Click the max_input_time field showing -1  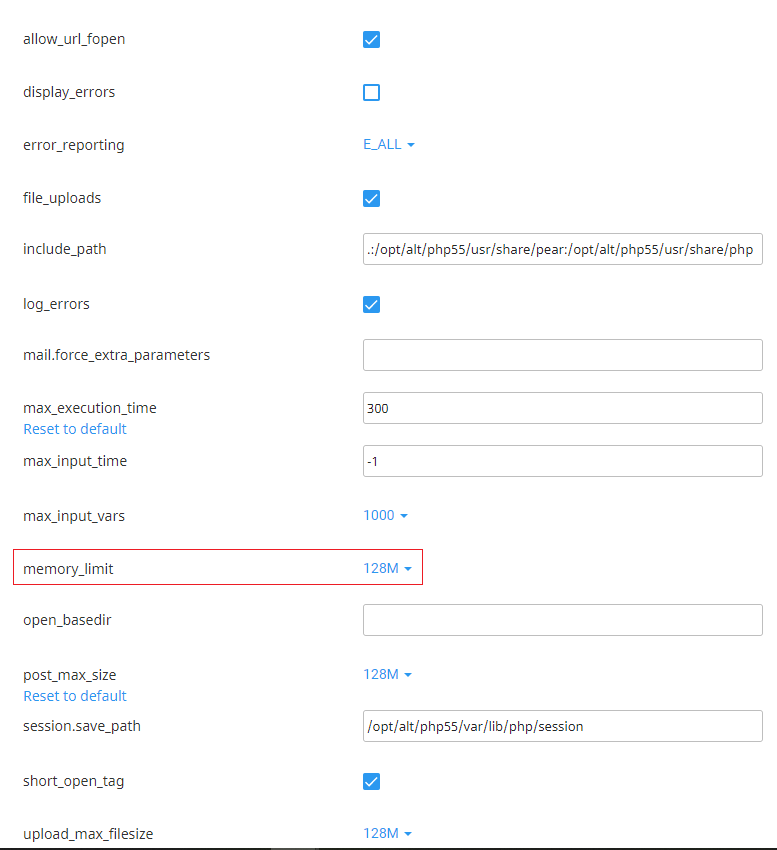coord(563,461)
